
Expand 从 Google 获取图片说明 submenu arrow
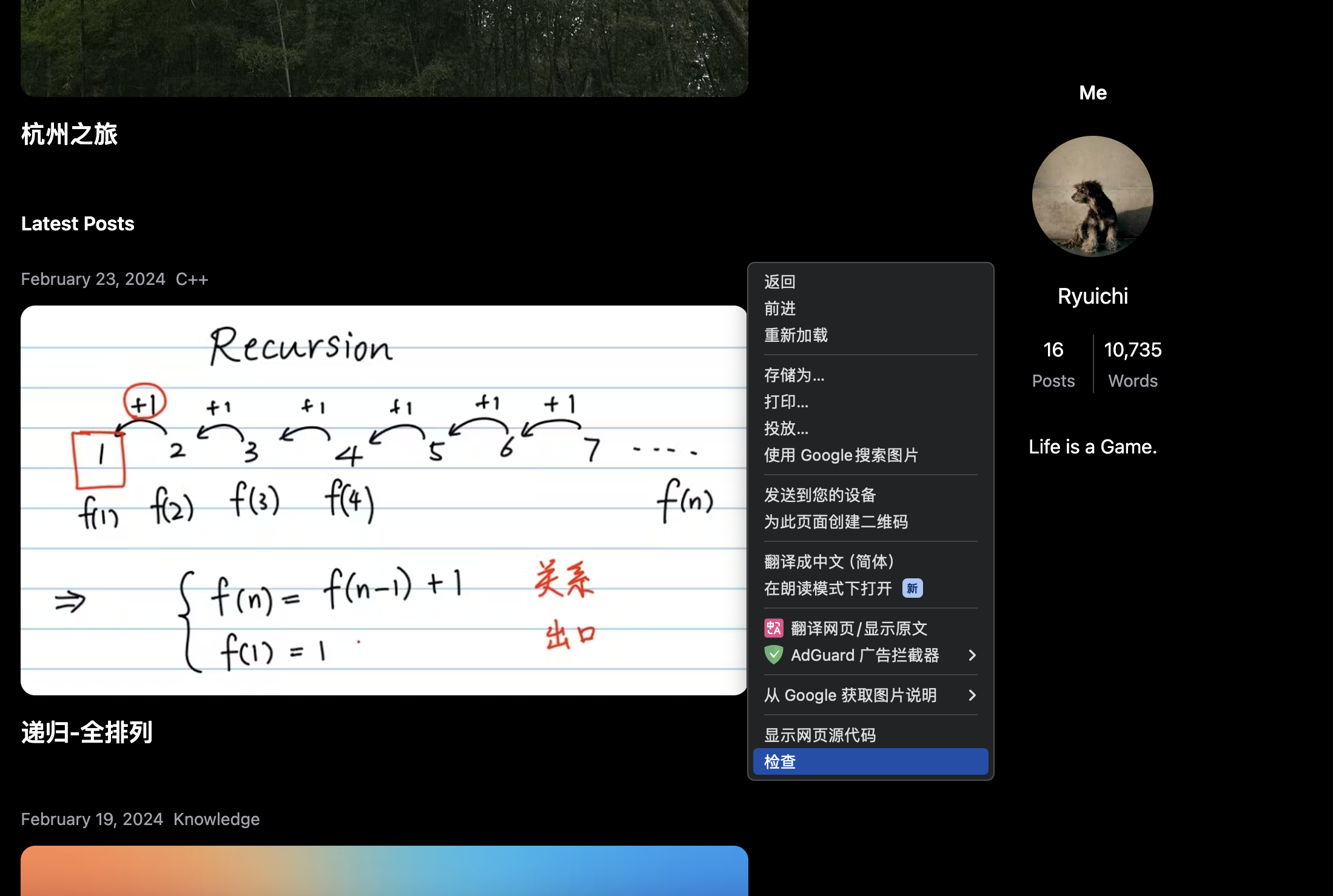coord(972,695)
